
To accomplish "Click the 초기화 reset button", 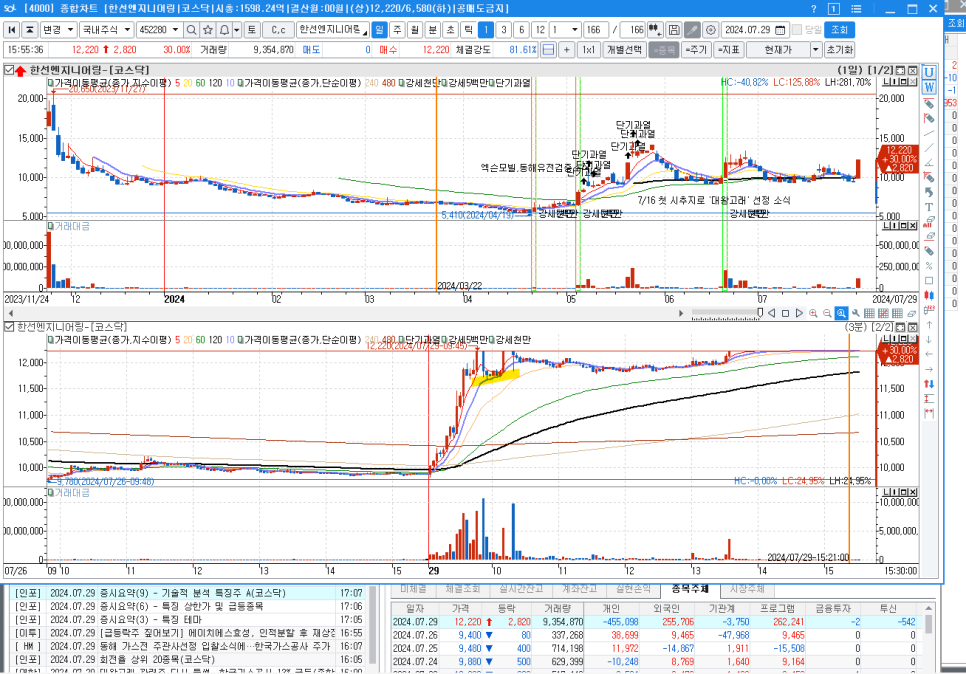I will pyautogui.click(x=840, y=49).
